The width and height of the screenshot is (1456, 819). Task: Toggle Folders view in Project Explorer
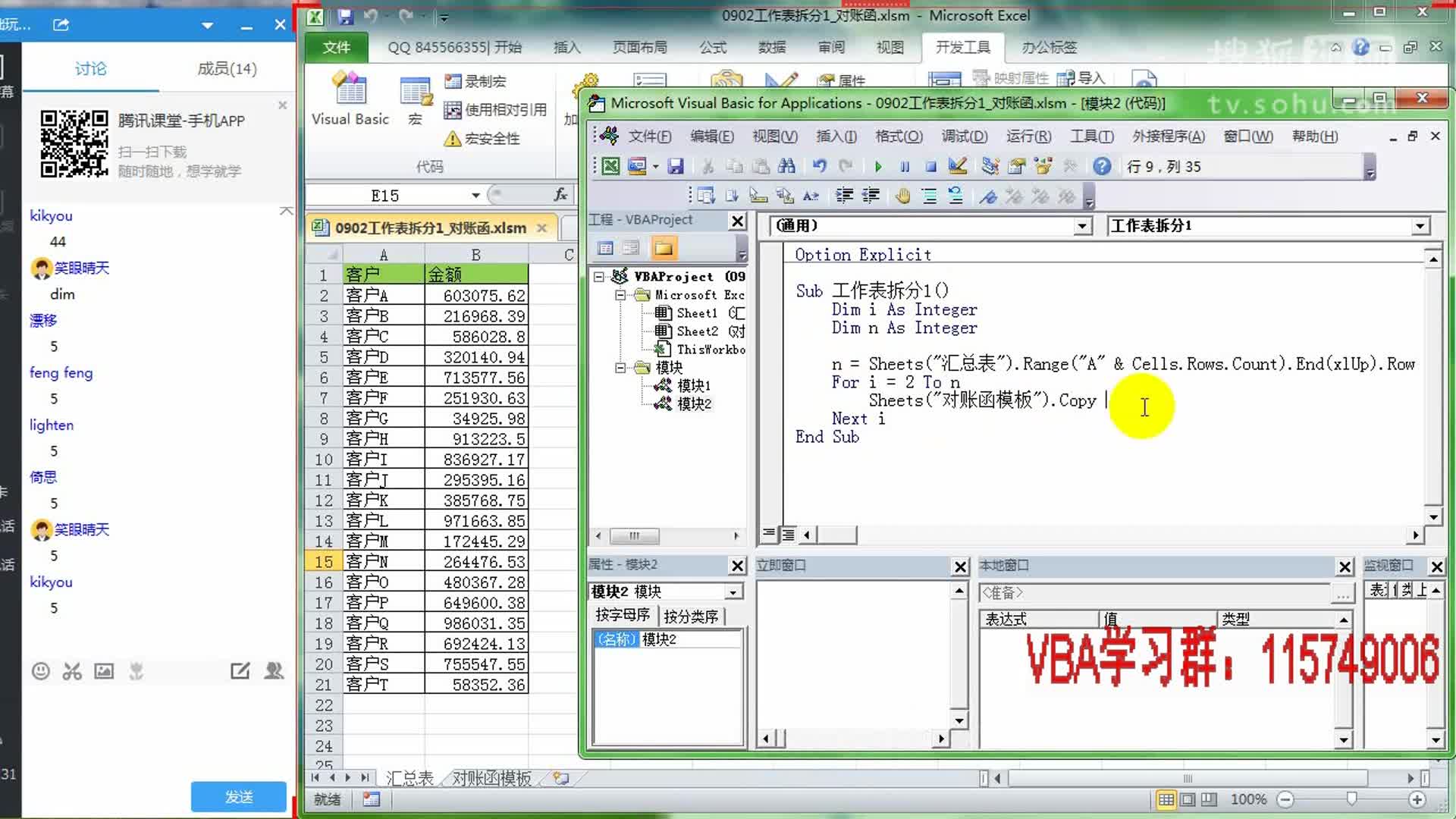coord(664,247)
